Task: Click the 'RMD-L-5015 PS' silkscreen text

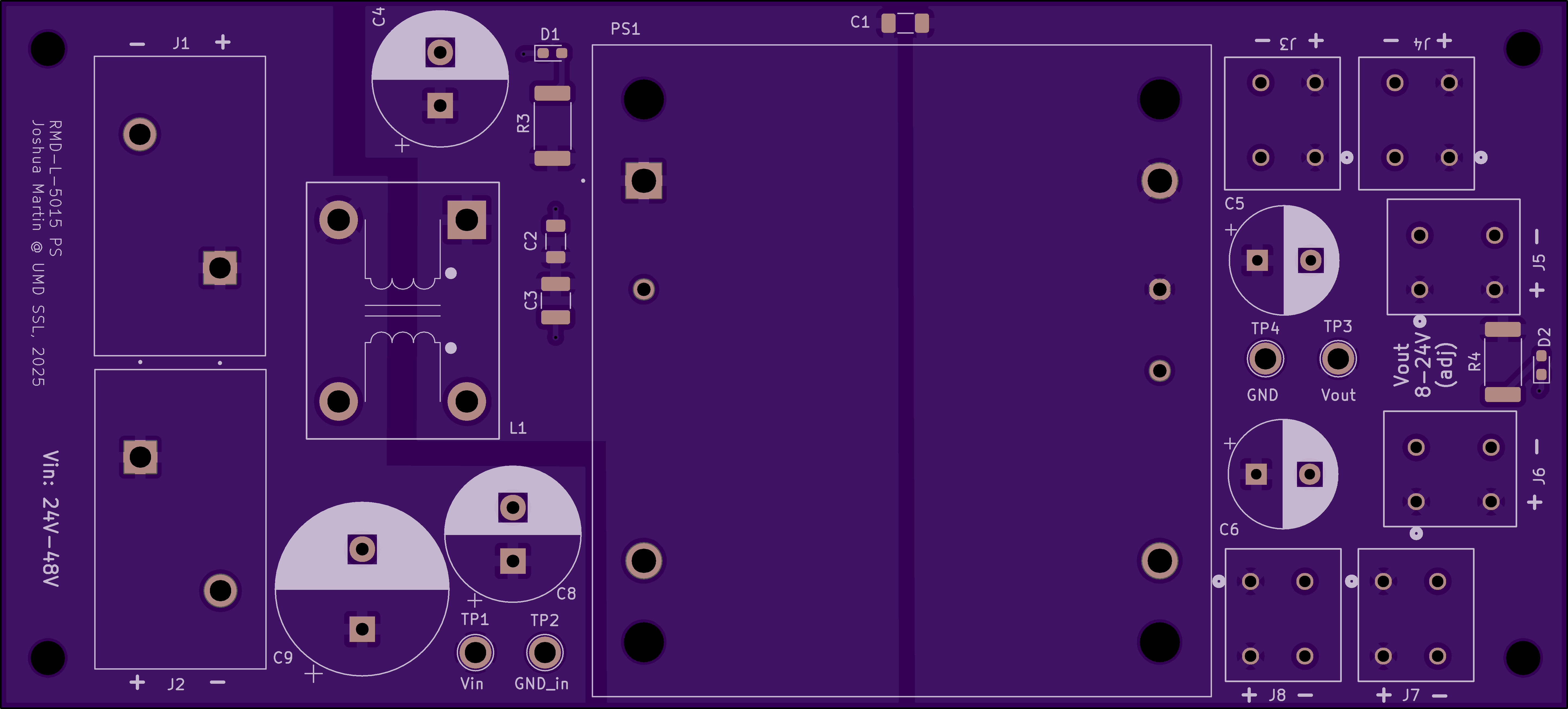Action: coord(55,188)
